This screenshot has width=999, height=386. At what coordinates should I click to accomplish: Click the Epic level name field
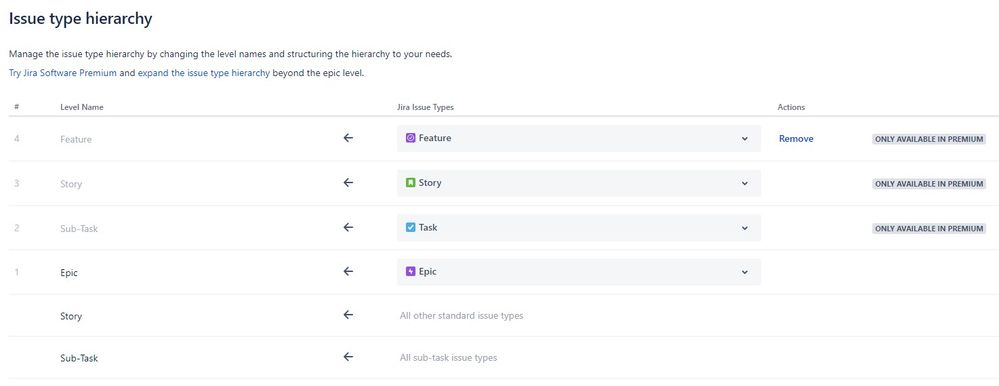point(69,273)
